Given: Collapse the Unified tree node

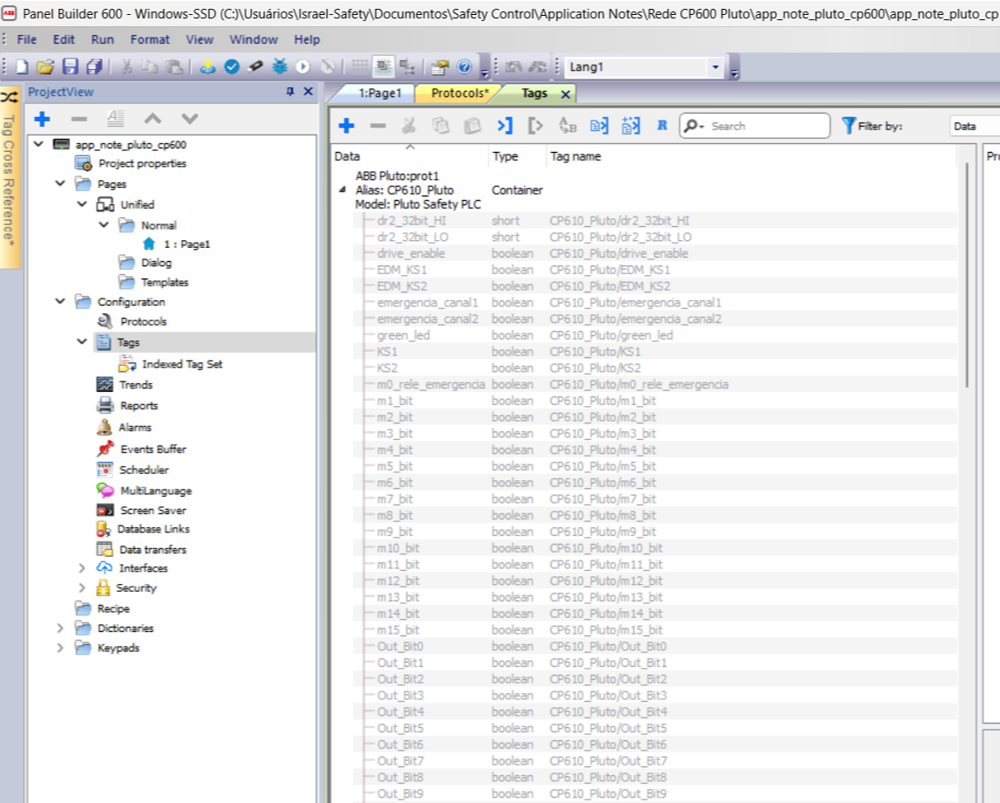Looking at the screenshot, I should (82, 204).
